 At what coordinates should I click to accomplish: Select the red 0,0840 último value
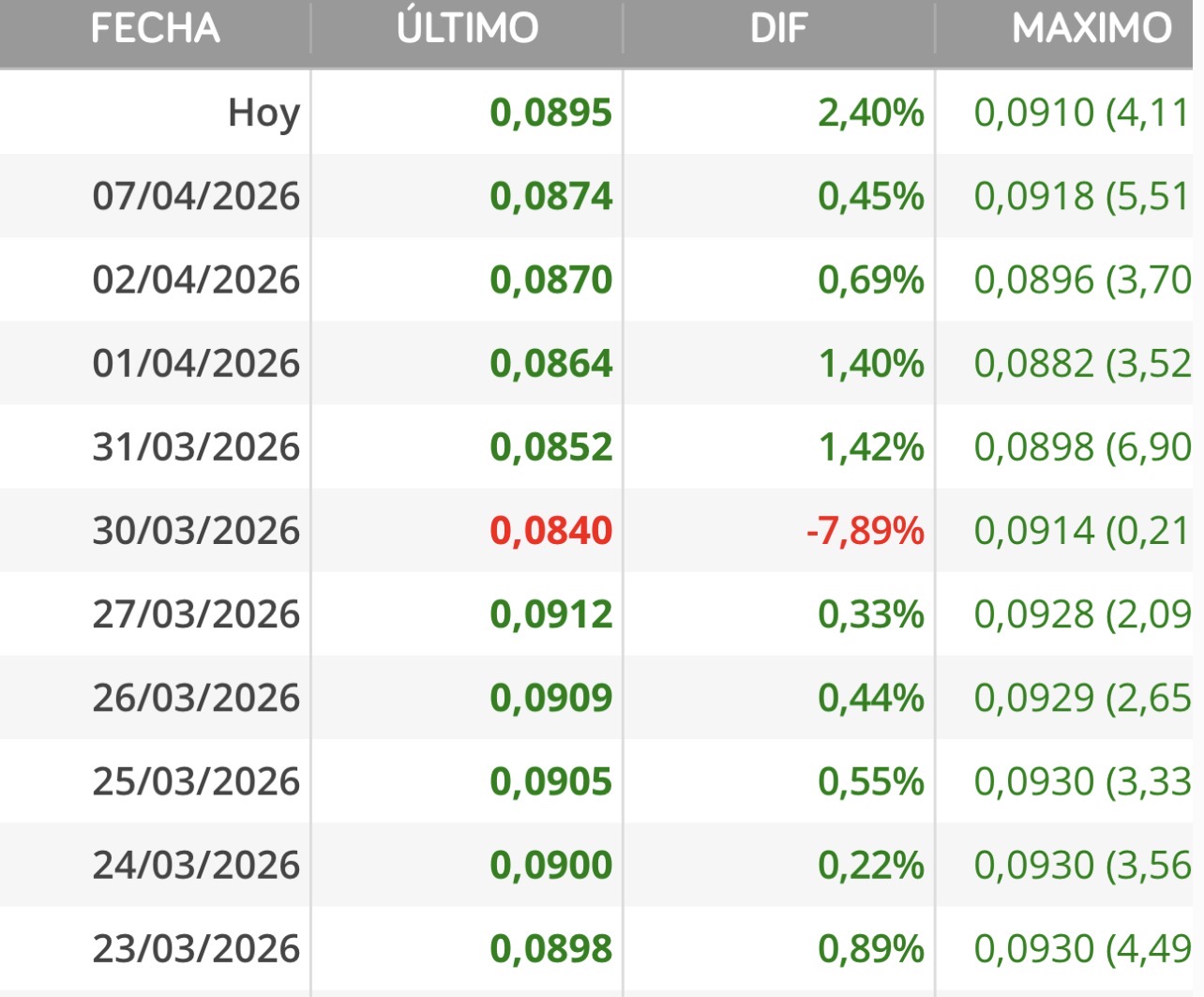(x=550, y=531)
